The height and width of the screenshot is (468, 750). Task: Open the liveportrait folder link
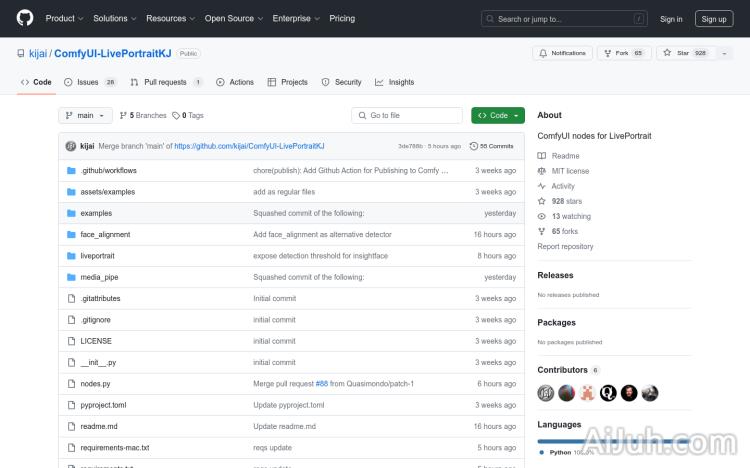pyautogui.click(x=97, y=256)
